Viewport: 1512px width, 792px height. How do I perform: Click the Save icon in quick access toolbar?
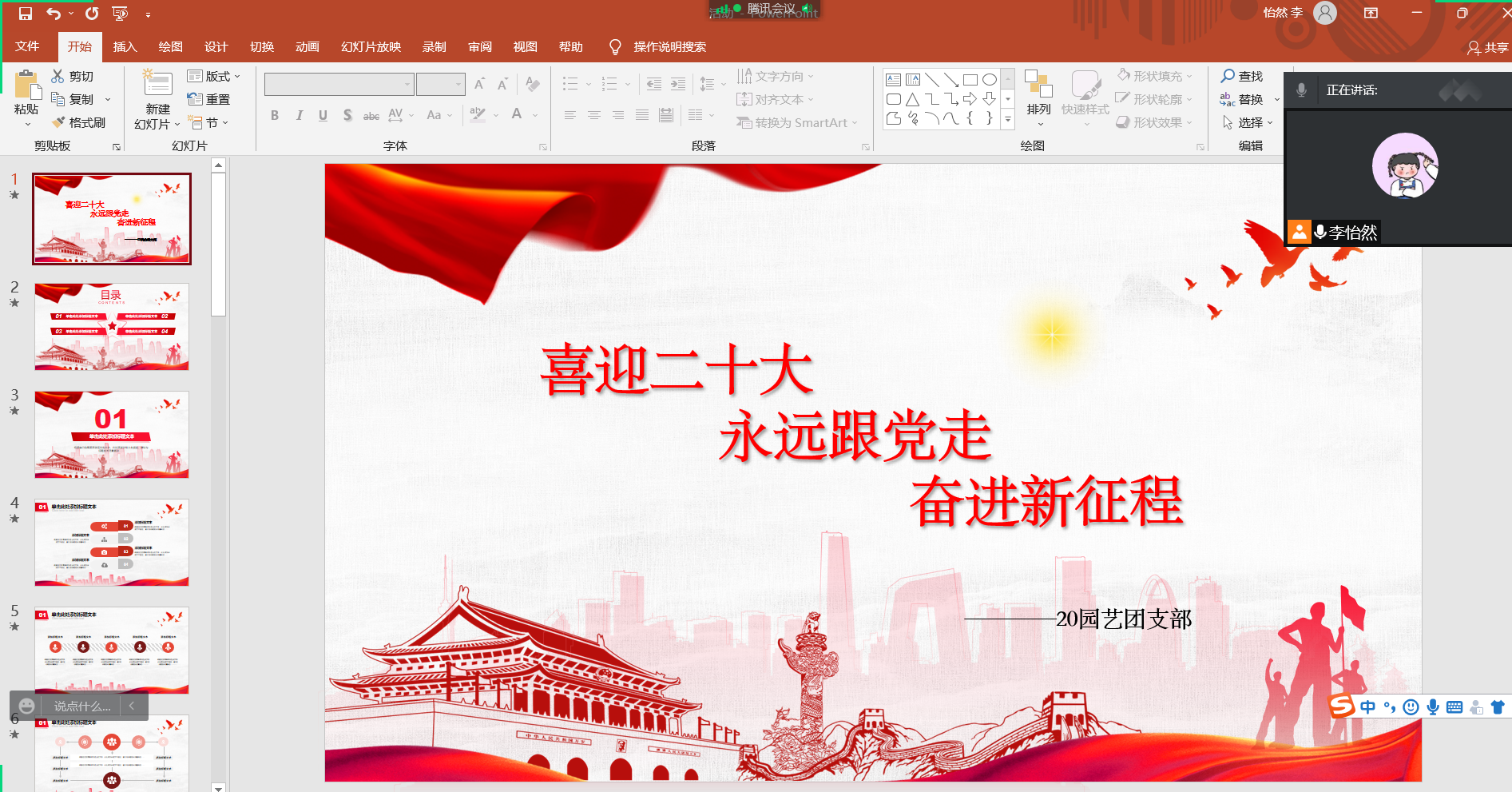coord(26,14)
